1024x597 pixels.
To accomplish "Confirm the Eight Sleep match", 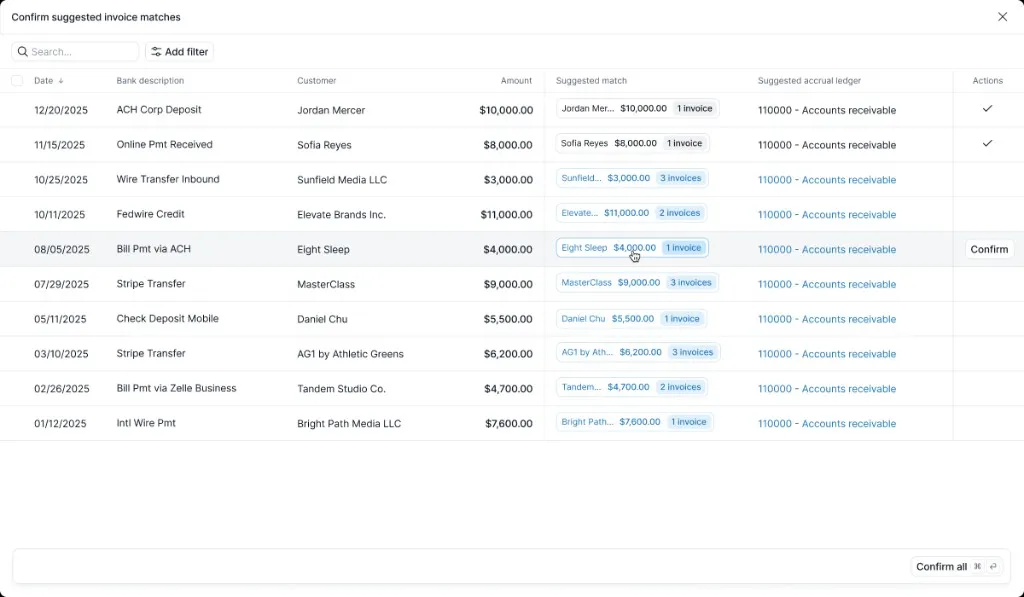I will pyautogui.click(x=989, y=249).
